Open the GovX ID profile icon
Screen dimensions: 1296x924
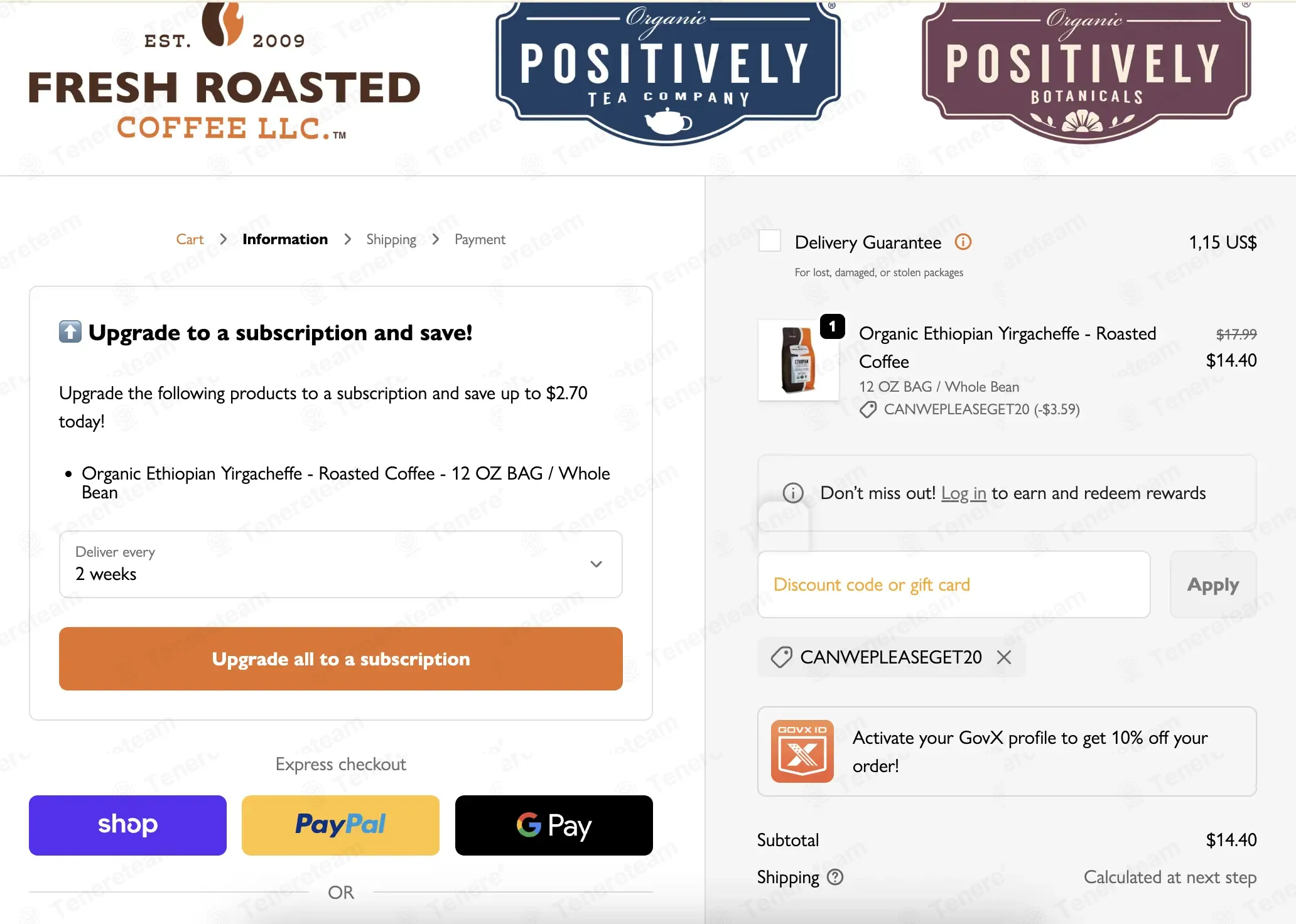coord(802,751)
